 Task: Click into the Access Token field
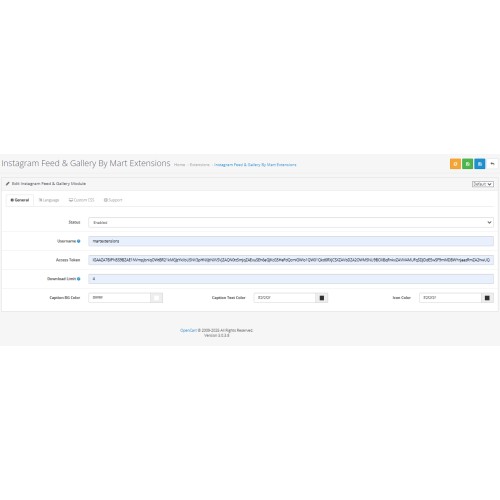[x=291, y=260]
